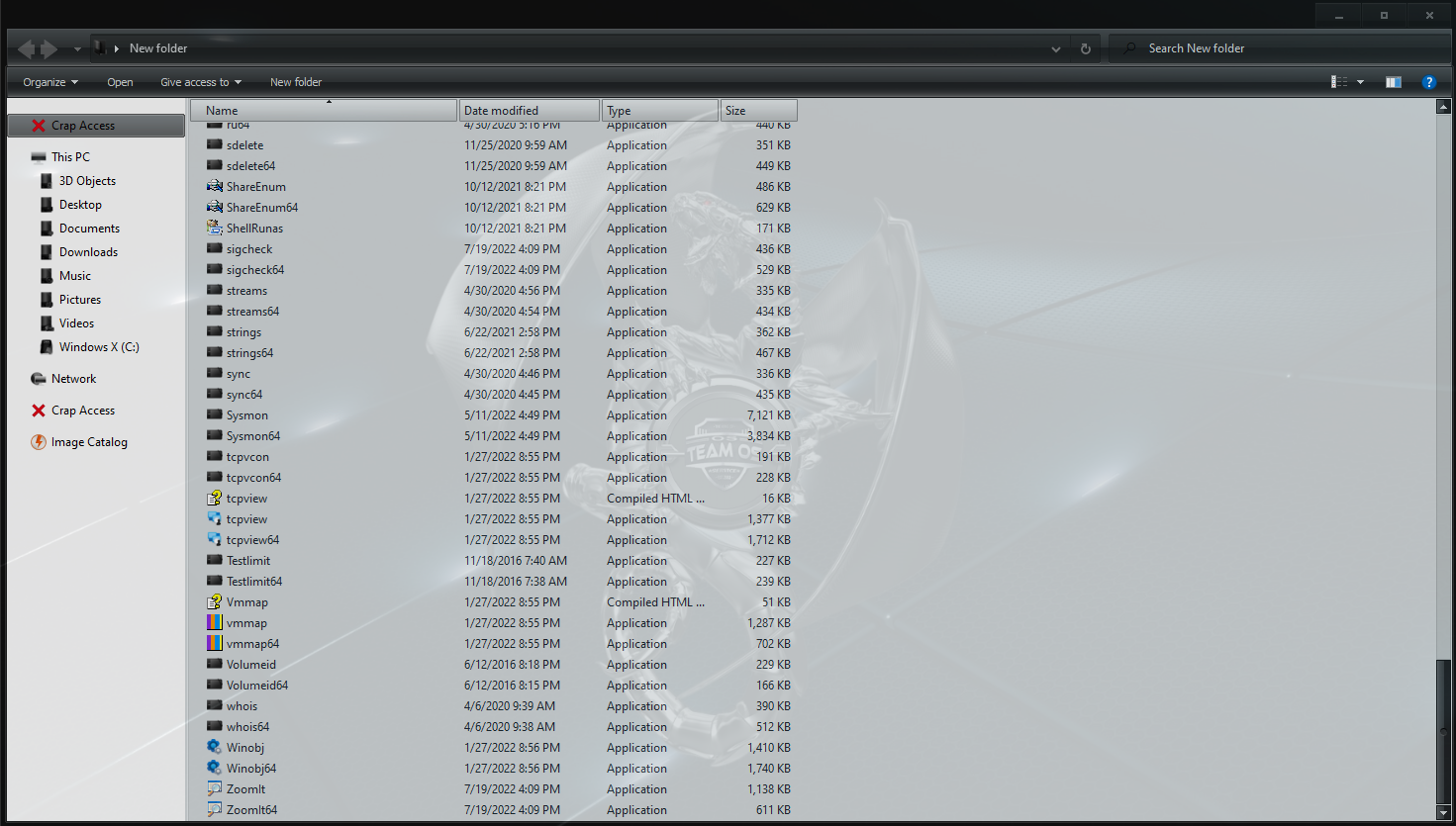Click the file list scroll down arrow
Image resolution: width=1456 pixels, height=826 pixels.
click(1443, 812)
